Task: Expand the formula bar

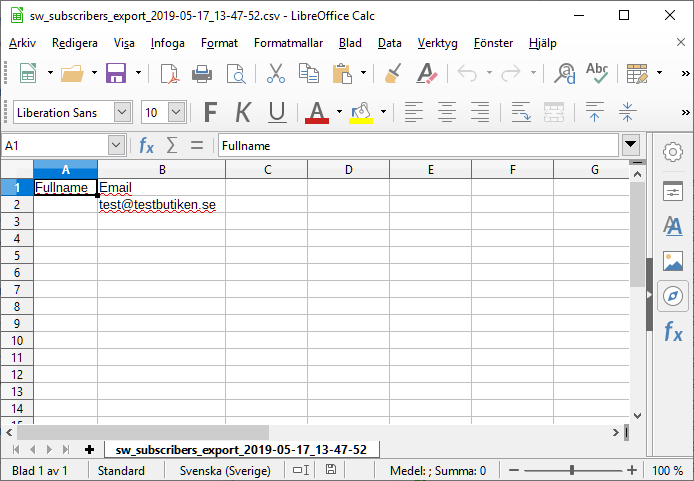Action: 630,144
